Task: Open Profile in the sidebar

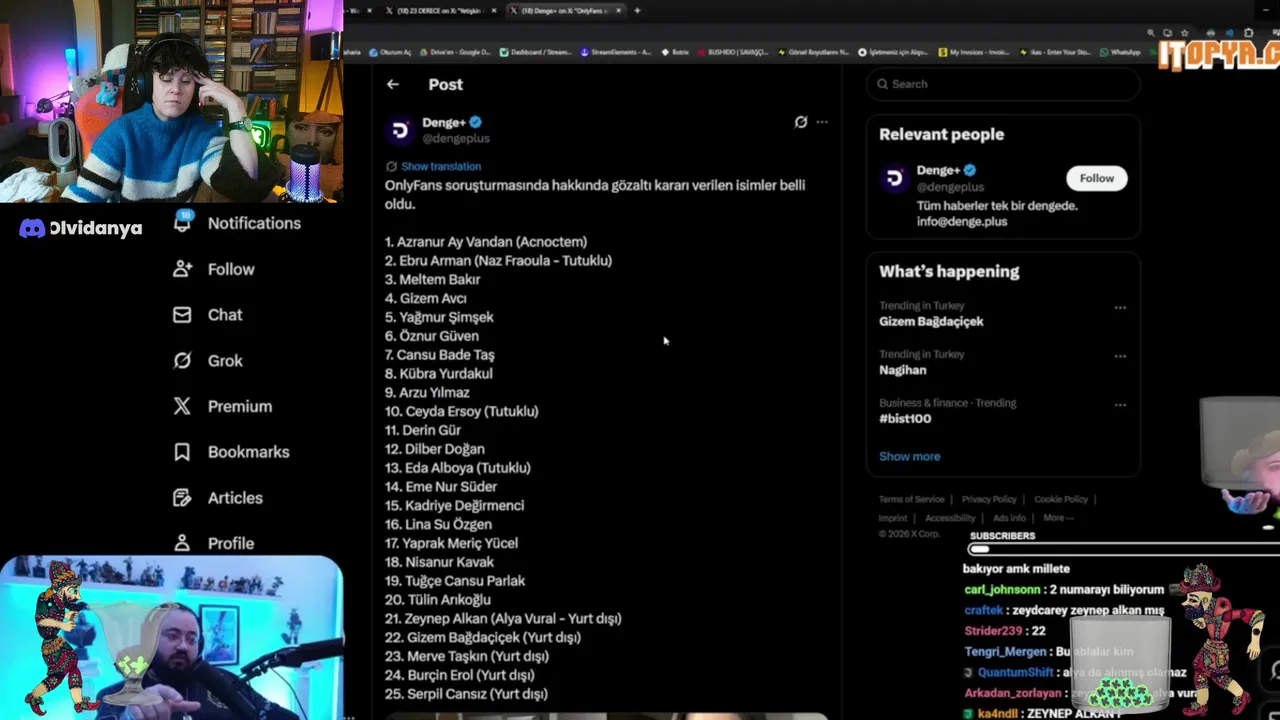Action: tap(213, 543)
